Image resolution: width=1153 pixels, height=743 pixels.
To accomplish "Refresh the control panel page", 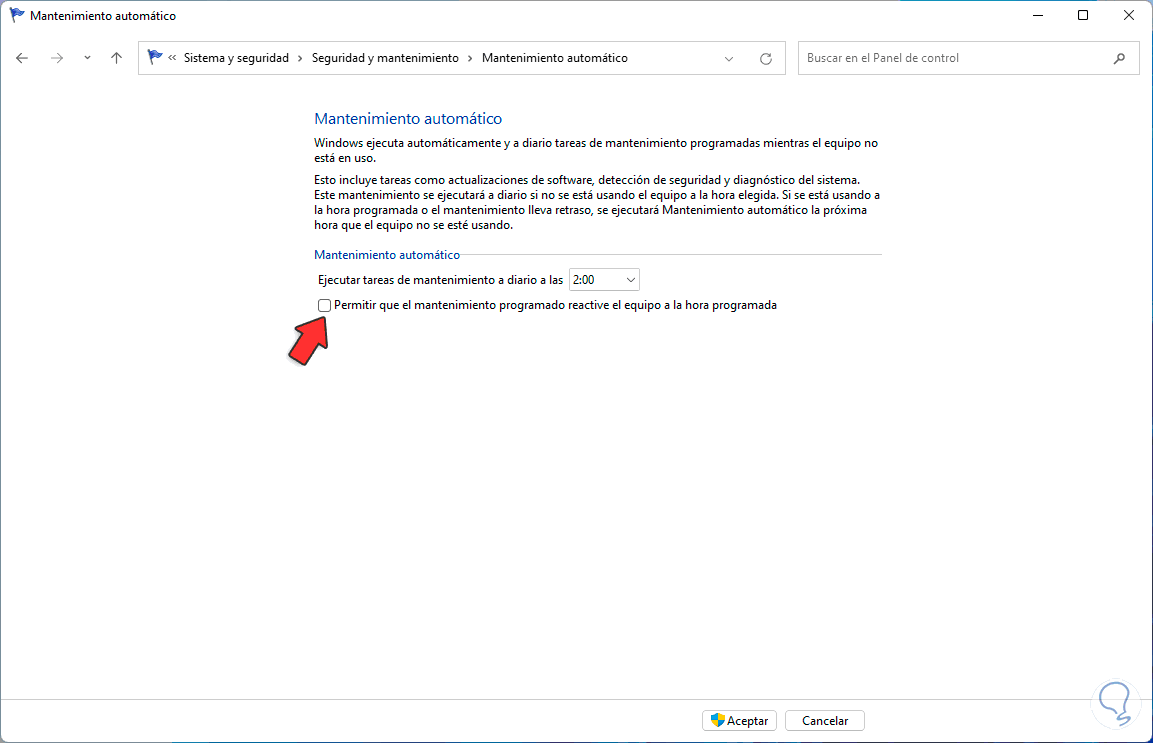I will 765,59.
